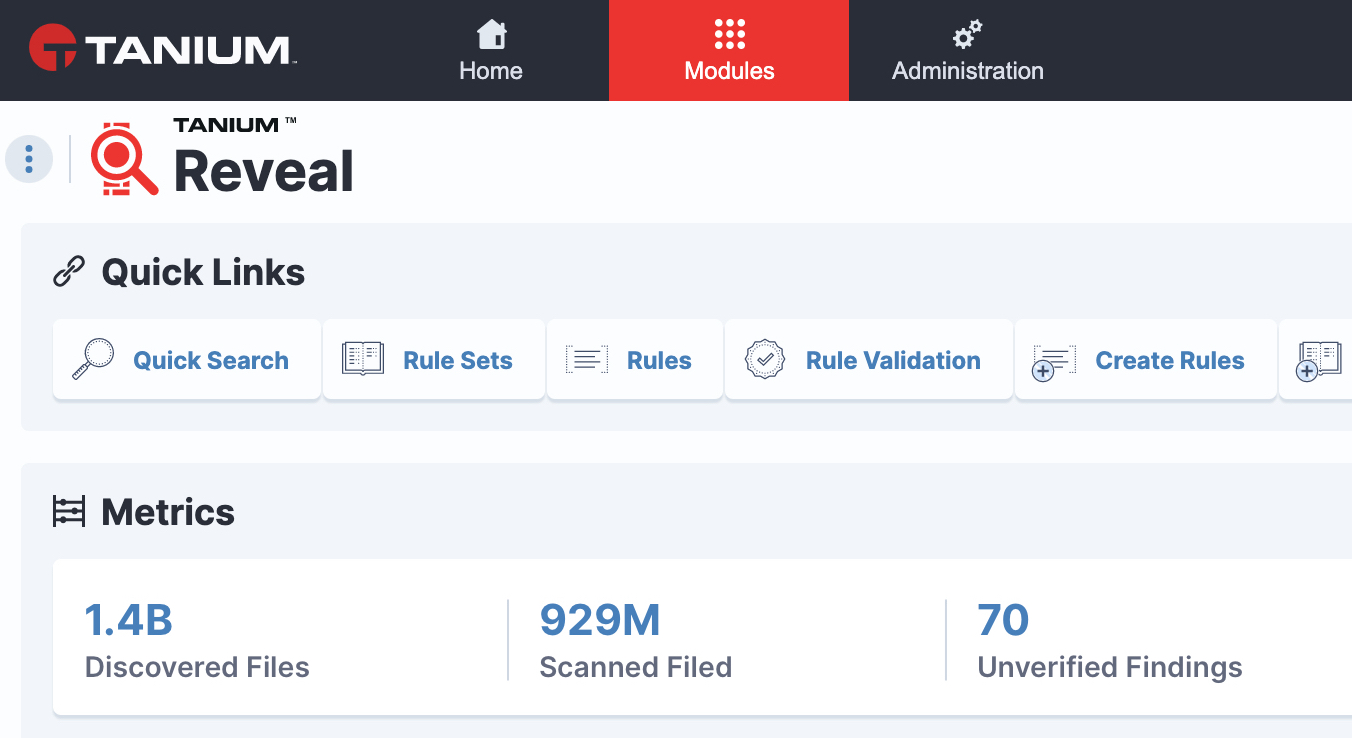Click the Reveal magnifier logo icon
This screenshot has height=738, width=1352.
pyautogui.click(x=124, y=158)
